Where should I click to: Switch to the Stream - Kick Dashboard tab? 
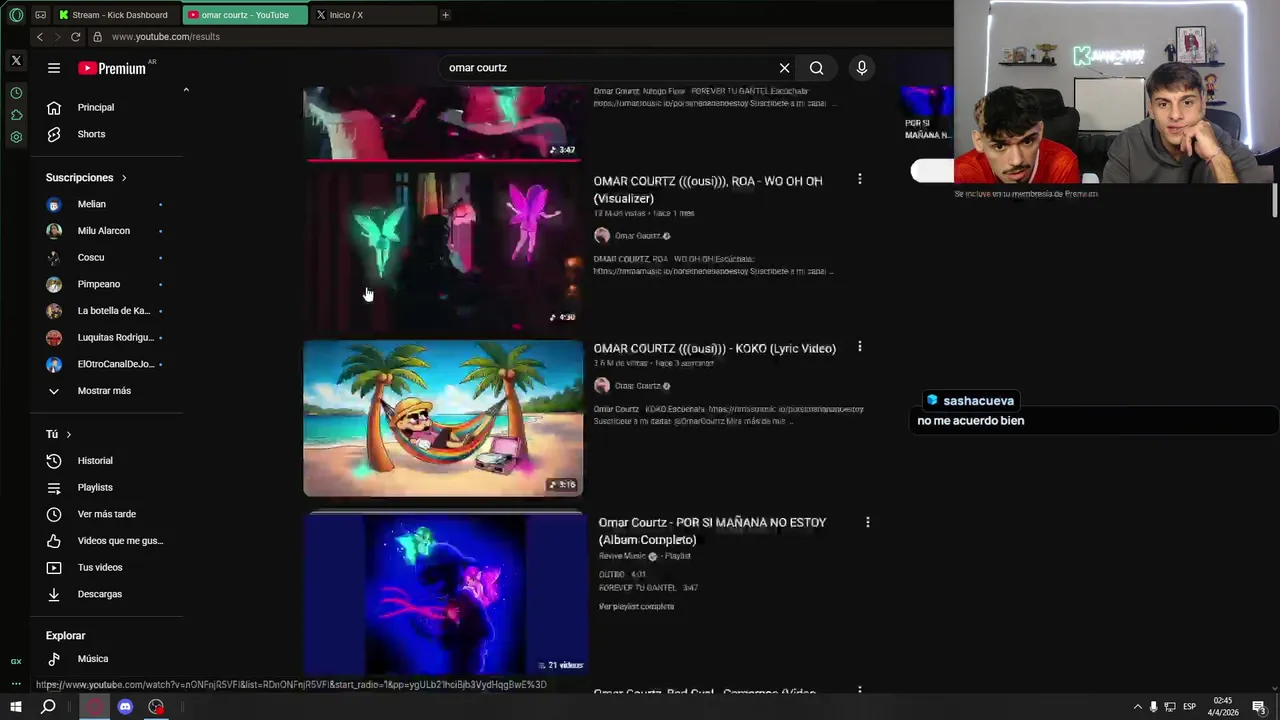(118, 15)
